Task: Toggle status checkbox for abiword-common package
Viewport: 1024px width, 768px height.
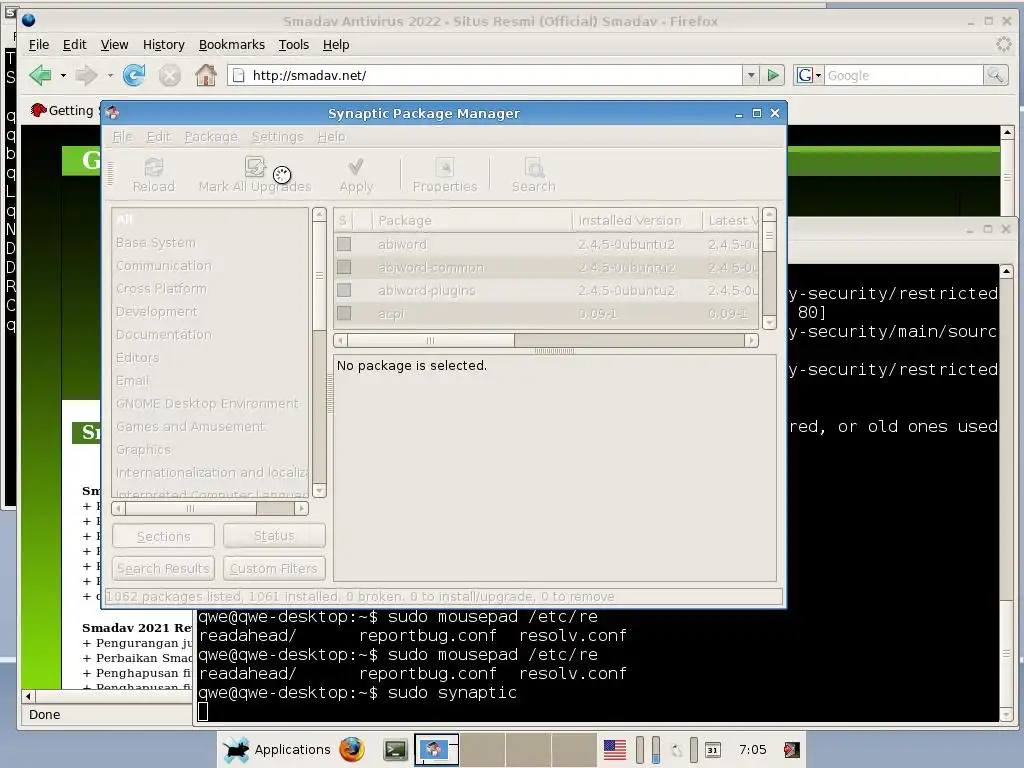Action: coord(344,267)
